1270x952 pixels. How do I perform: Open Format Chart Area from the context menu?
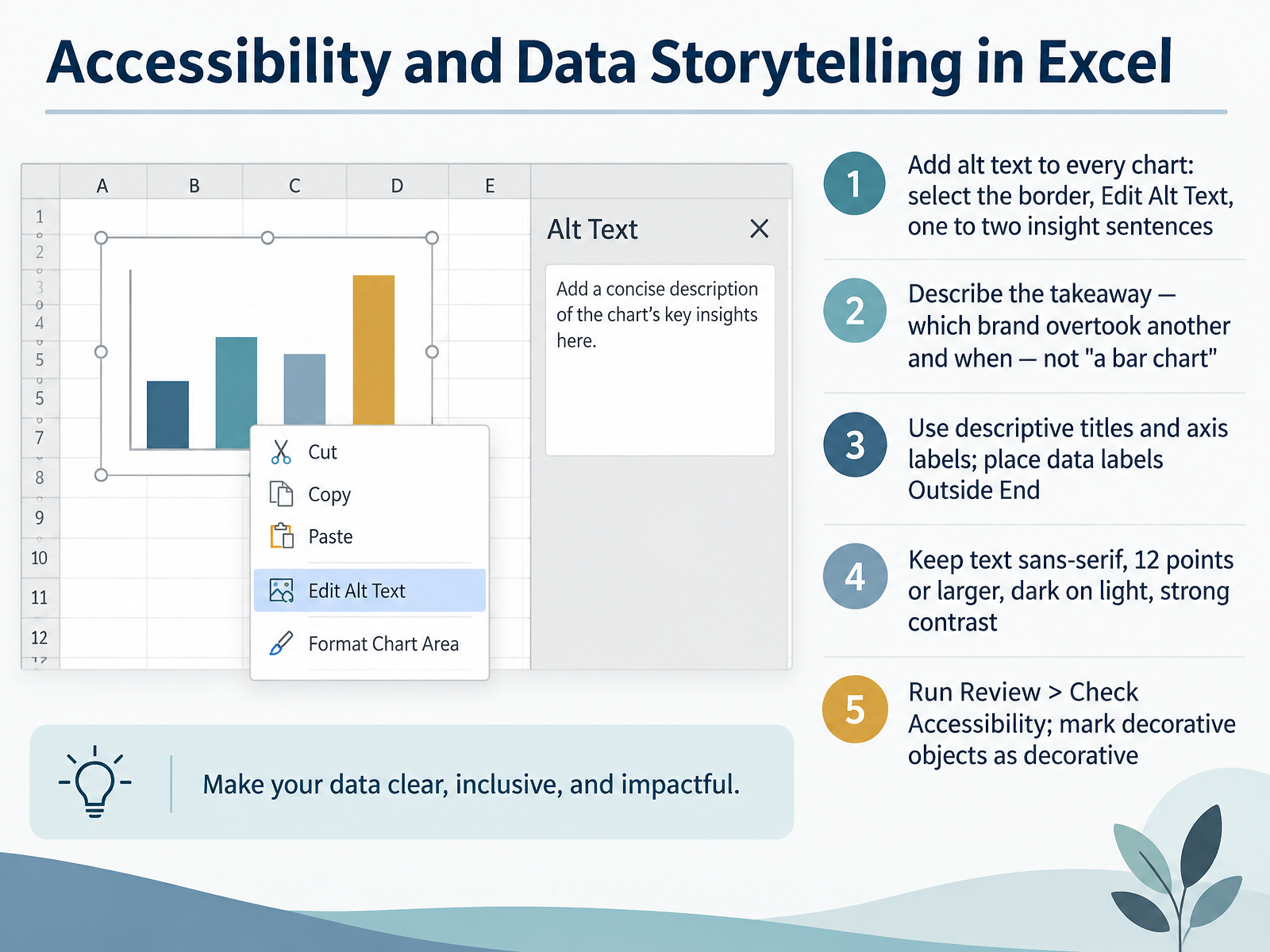[370, 643]
